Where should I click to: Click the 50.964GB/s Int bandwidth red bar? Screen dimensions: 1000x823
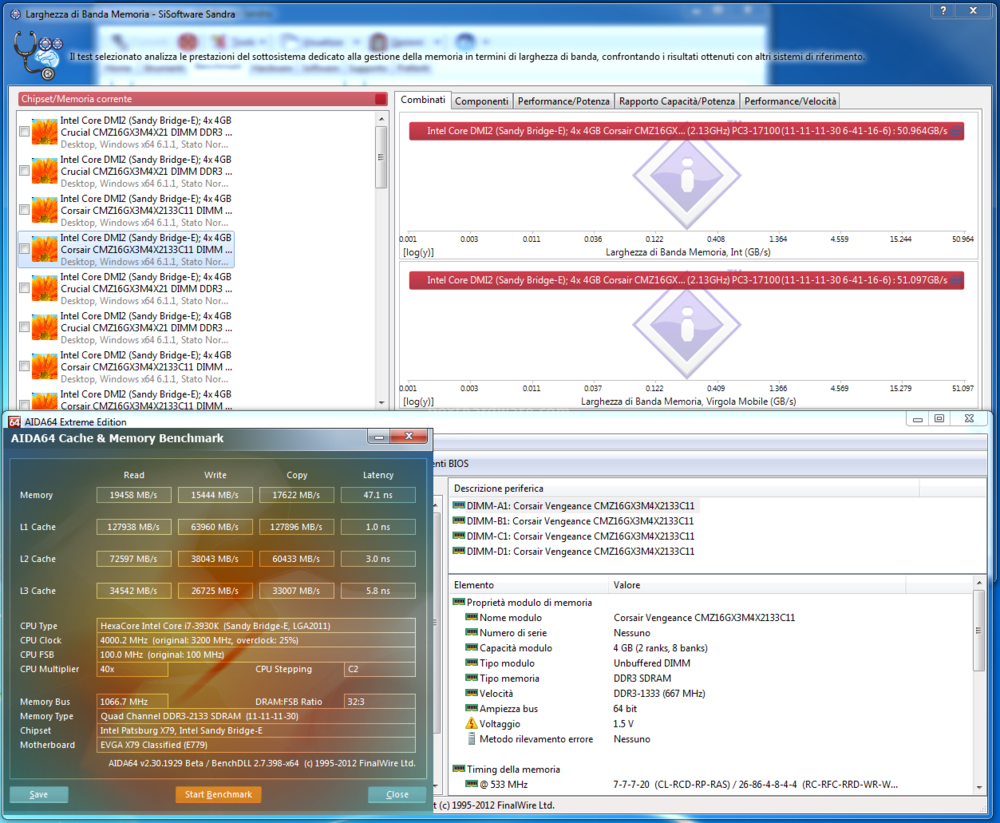686,131
